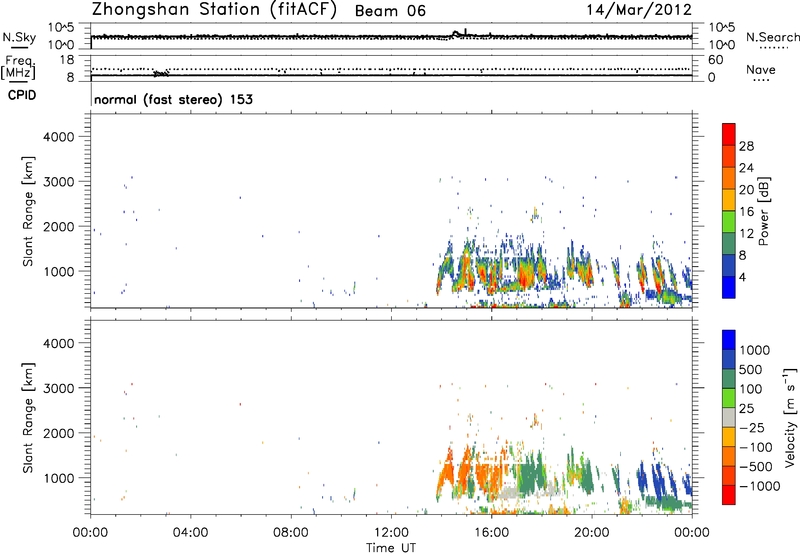Click the 'Zhongshan Station (fitACF)' title
Viewport: 800px width, 554px height.
pos(214,10)
